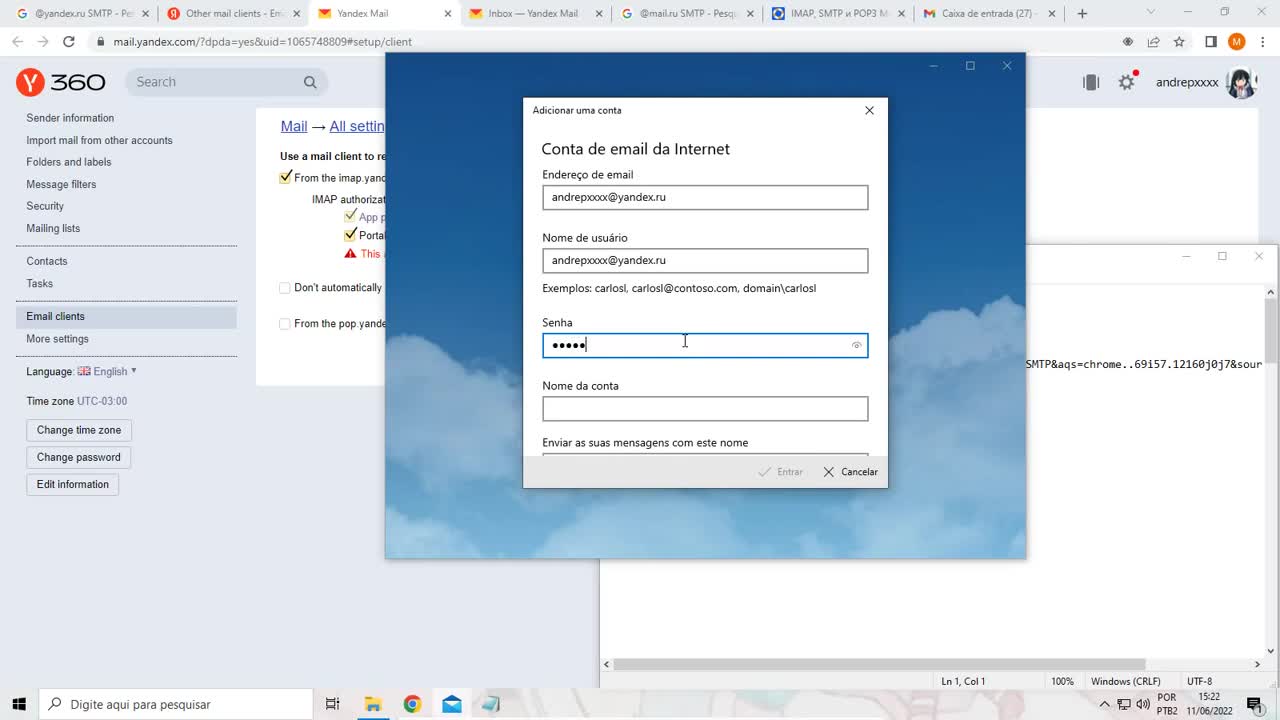Bookmark this page with star icon

tap(1179, 42)
